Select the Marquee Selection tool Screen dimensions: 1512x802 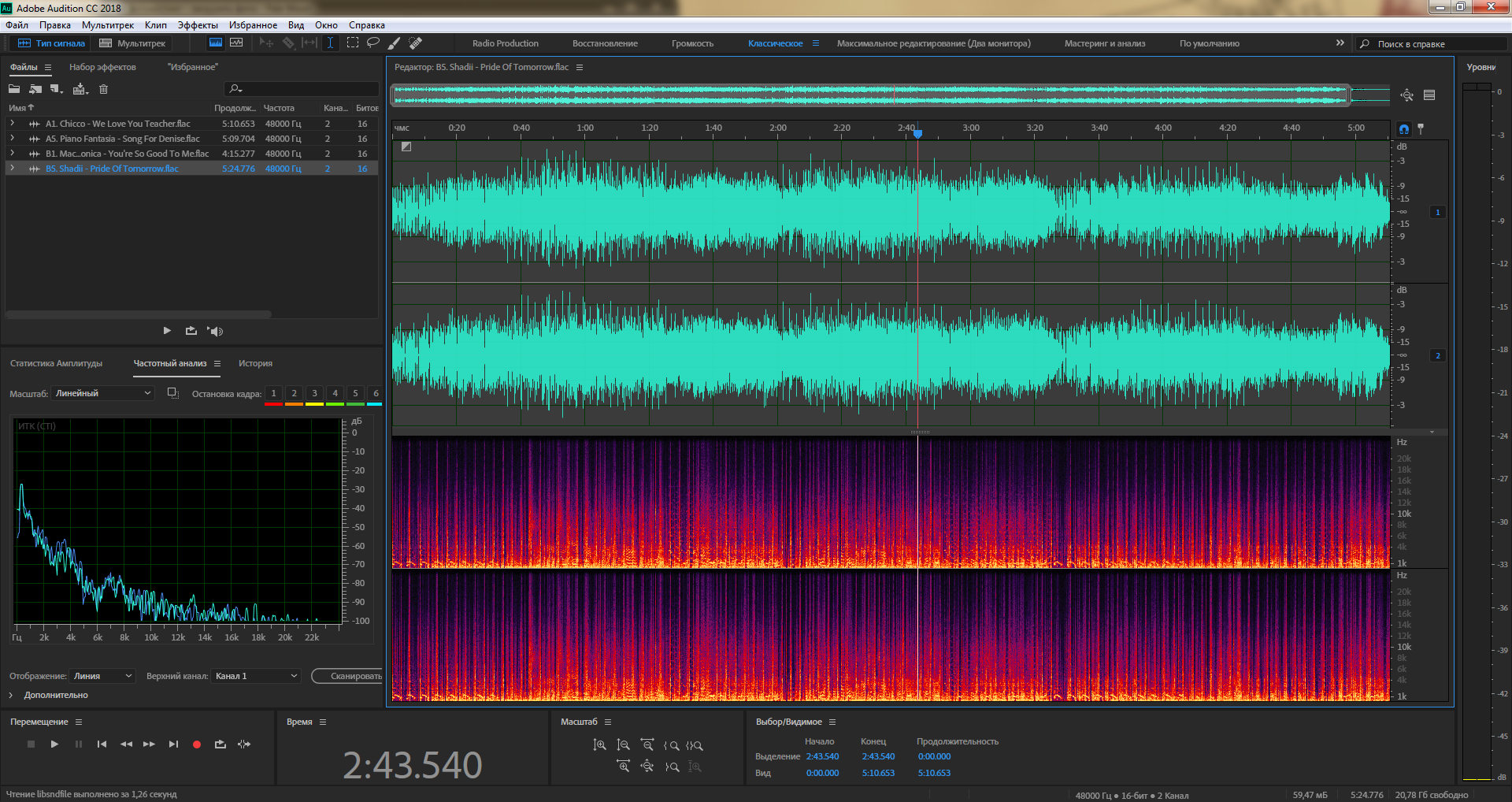(x=353, y=43)
